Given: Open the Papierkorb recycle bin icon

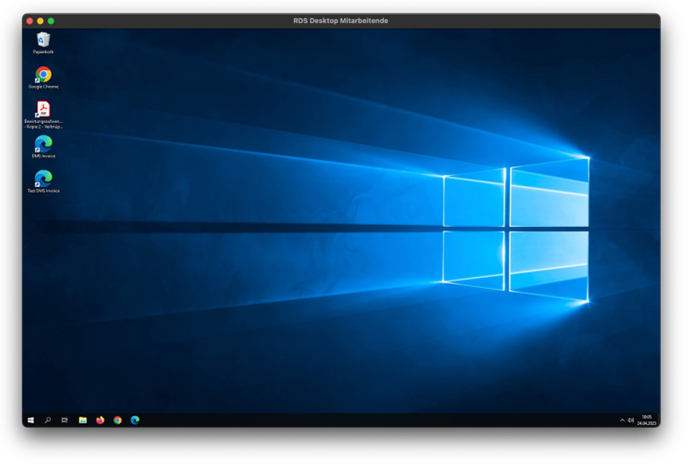Looking at the screenshot, I should [43, 40].
